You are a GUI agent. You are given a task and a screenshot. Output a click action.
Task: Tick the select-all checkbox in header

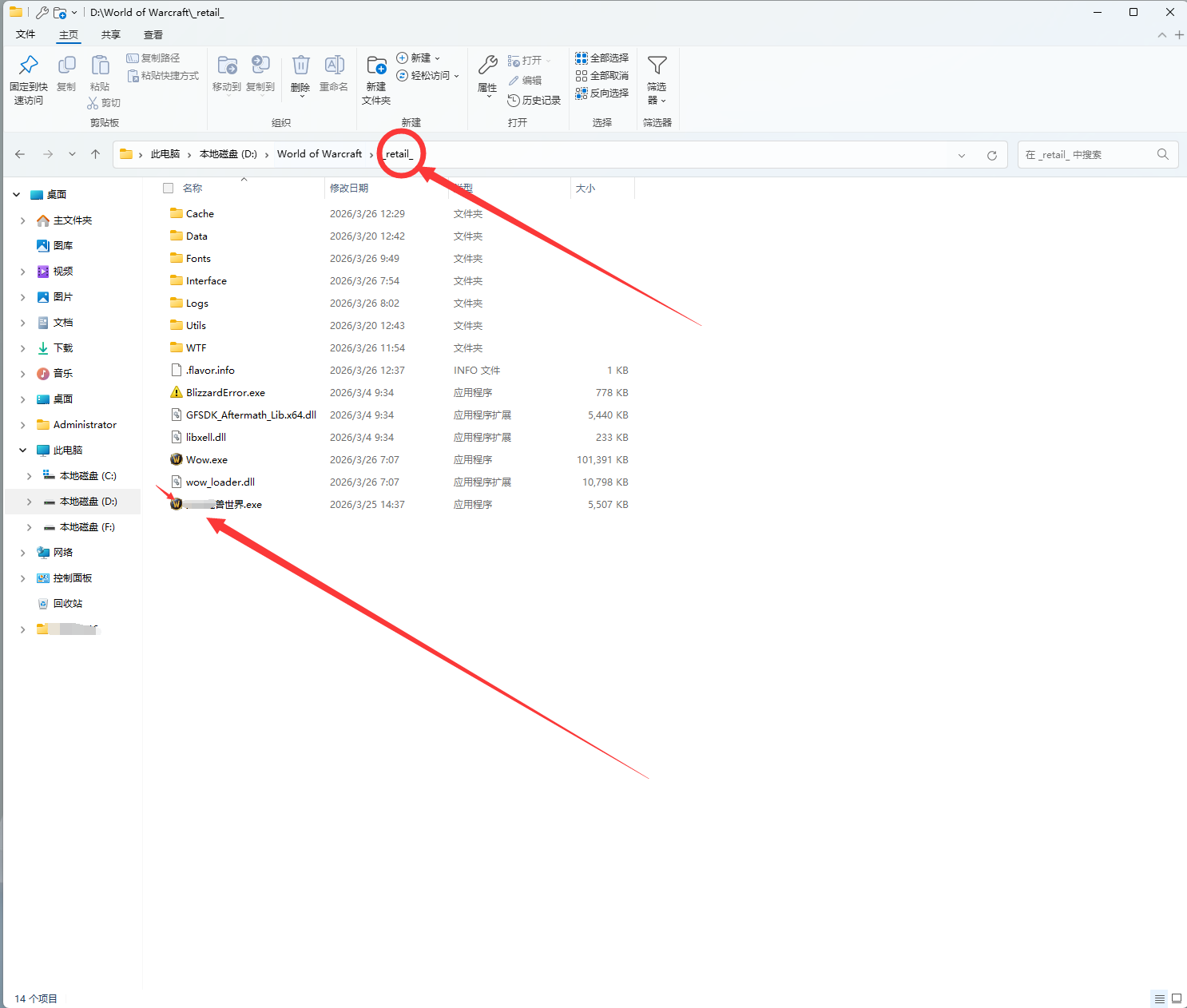[x=168, y=189]
